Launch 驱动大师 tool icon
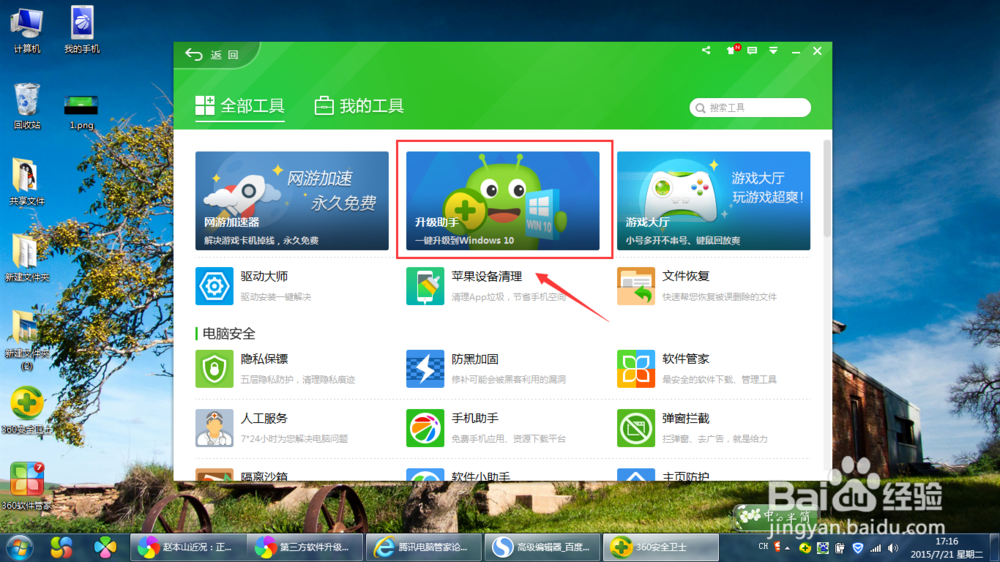This screenshot has height=562, width=1000. click(214, 286)
